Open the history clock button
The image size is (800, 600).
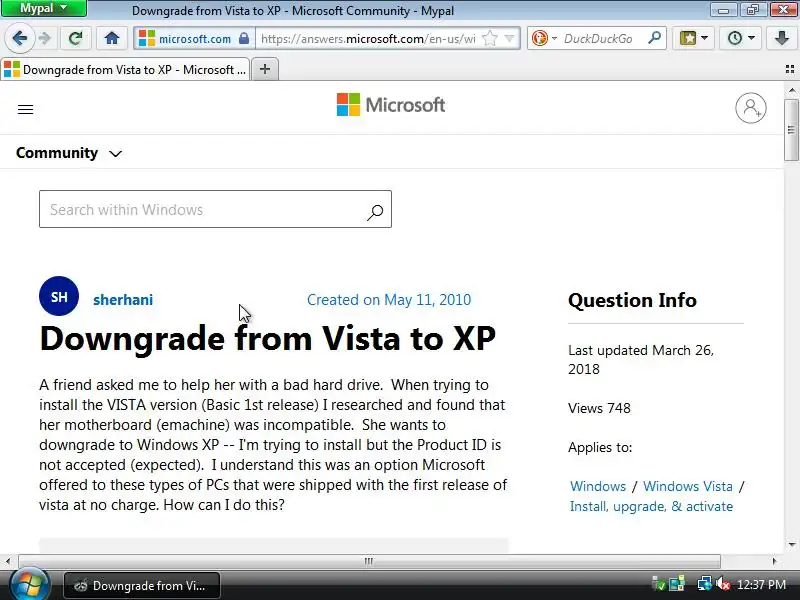(735, 38)
